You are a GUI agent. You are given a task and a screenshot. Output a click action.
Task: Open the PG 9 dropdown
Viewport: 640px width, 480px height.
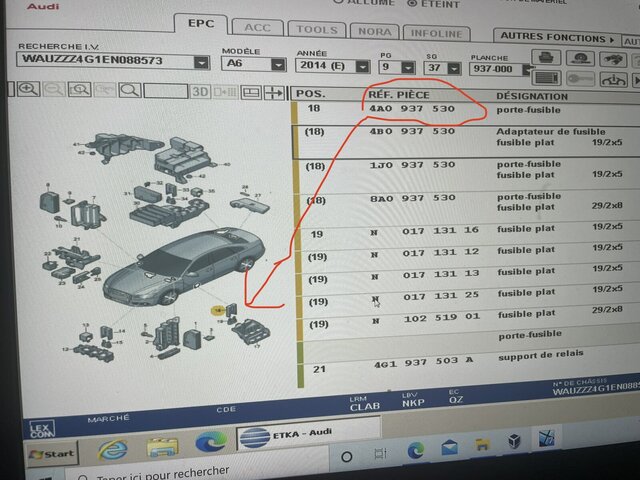408,67
